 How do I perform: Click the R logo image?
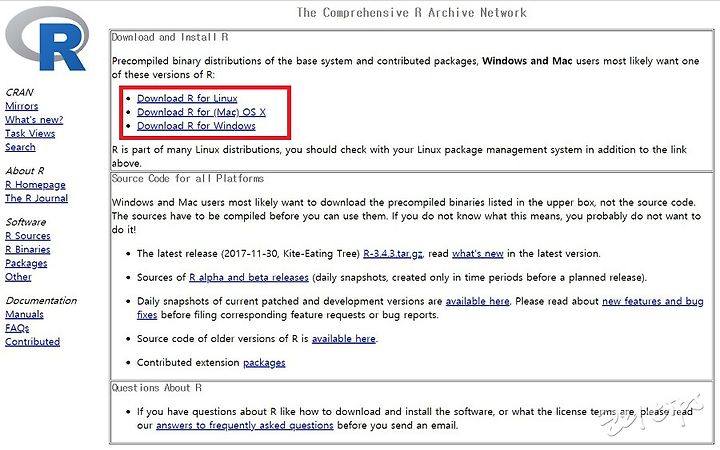coord(47,39)
